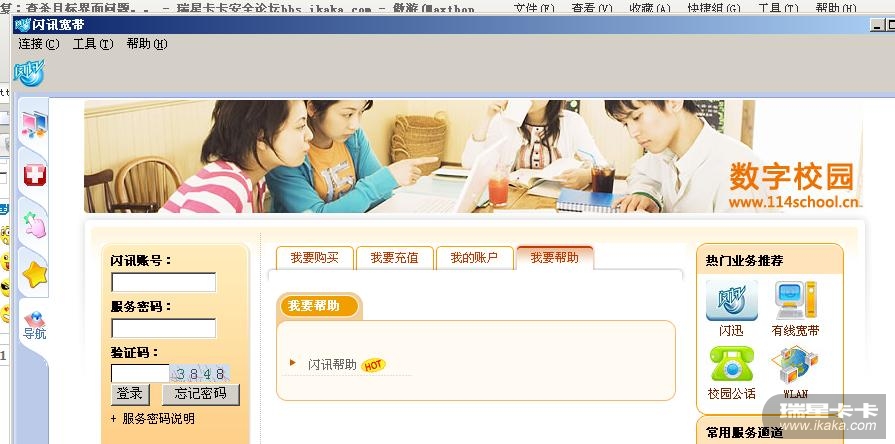The image size is (895, 444).
Task: Open the computers network sidebar icon
Action: click(34, 124)
